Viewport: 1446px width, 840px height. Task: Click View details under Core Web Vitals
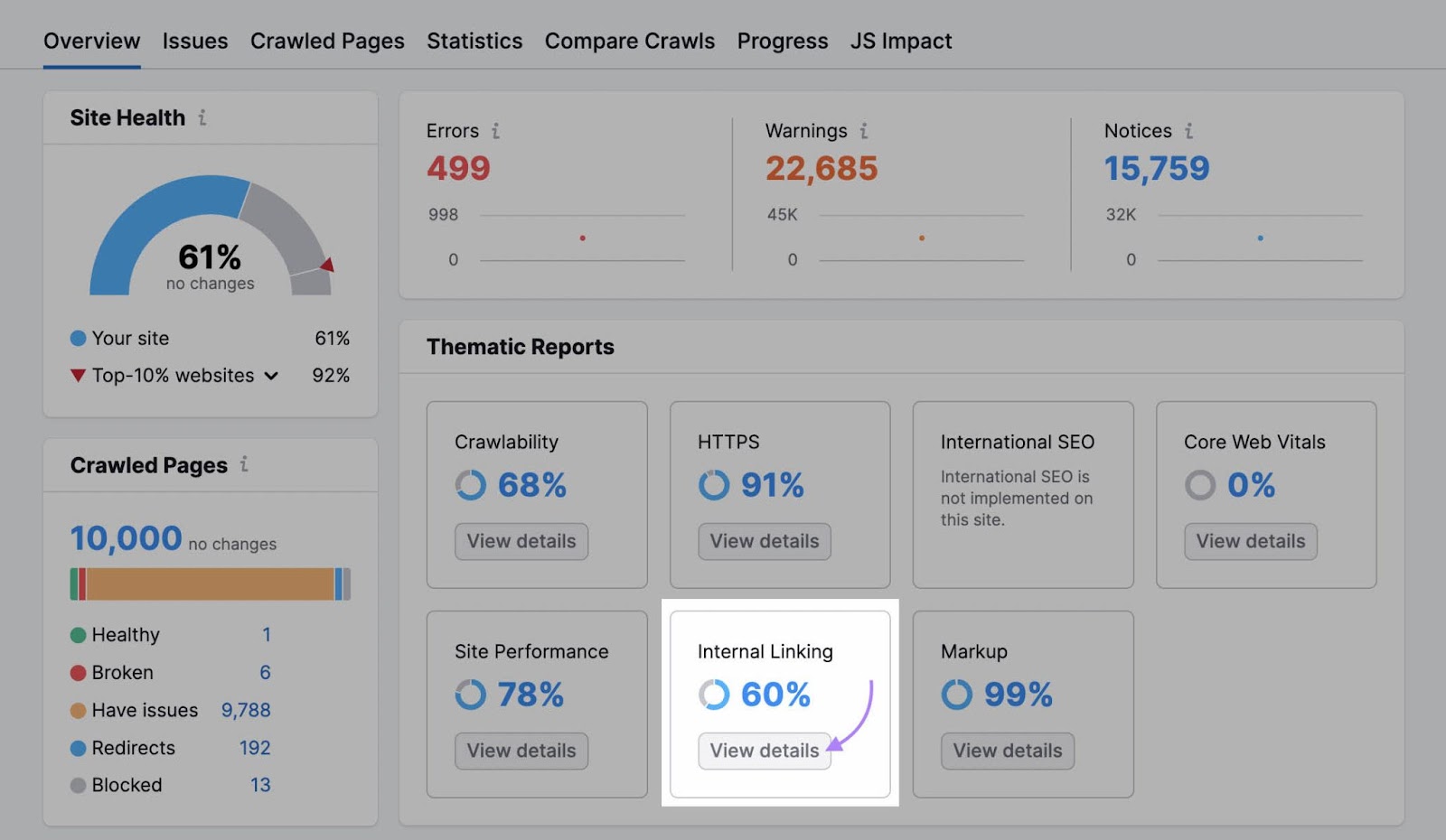click(x=1250, y=541)
